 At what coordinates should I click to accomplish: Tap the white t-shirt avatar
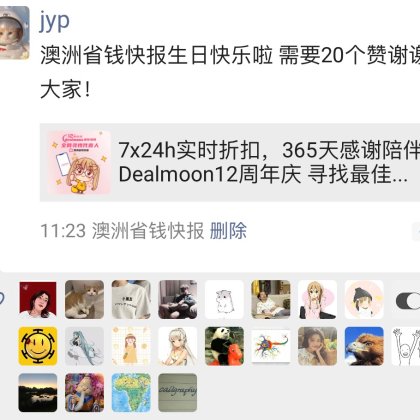[131, 300]
